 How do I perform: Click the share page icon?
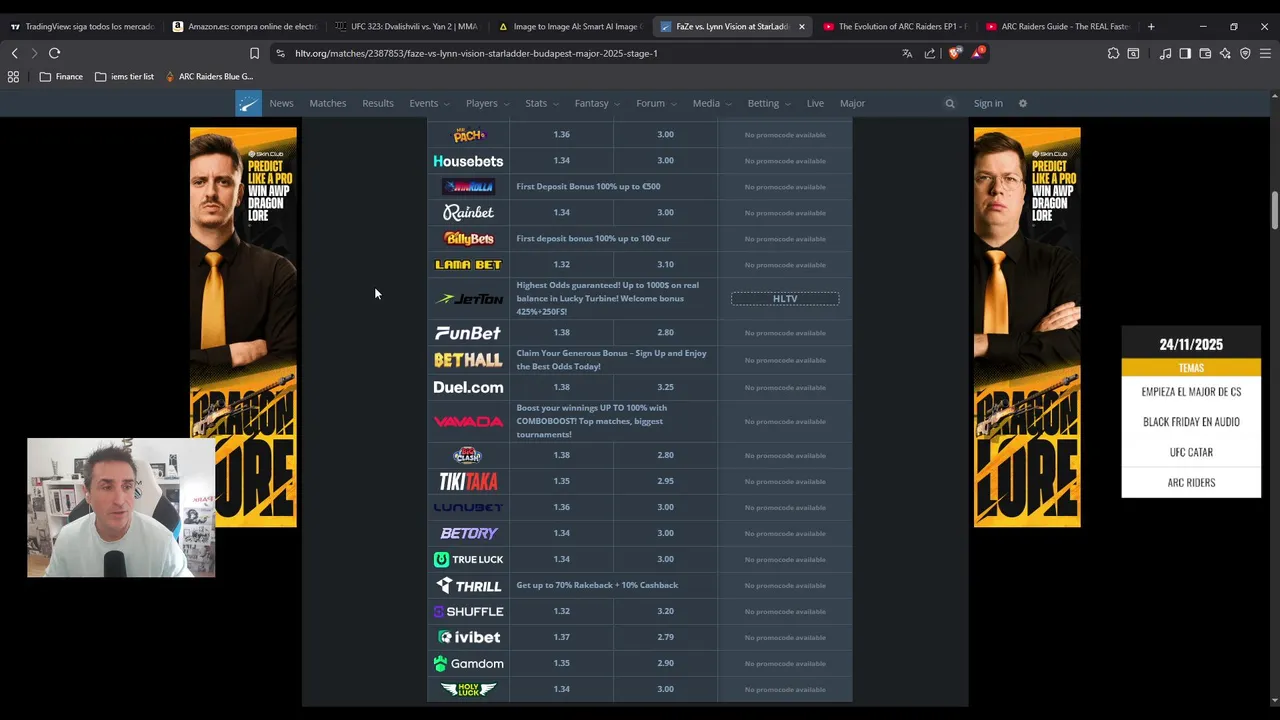pyautogui.click(x=930, y=53)
